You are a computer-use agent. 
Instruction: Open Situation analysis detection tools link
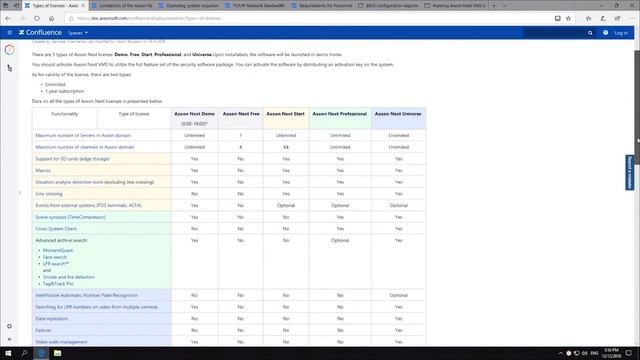(94, 182)
